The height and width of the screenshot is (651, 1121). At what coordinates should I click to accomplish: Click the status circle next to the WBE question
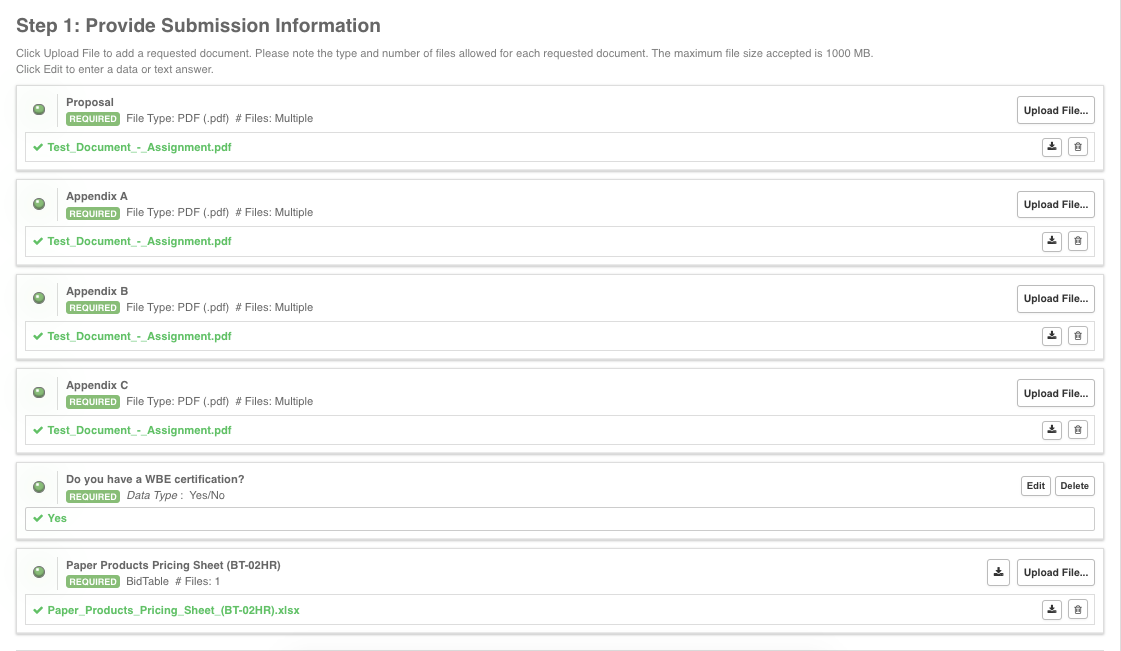(38, 487)
